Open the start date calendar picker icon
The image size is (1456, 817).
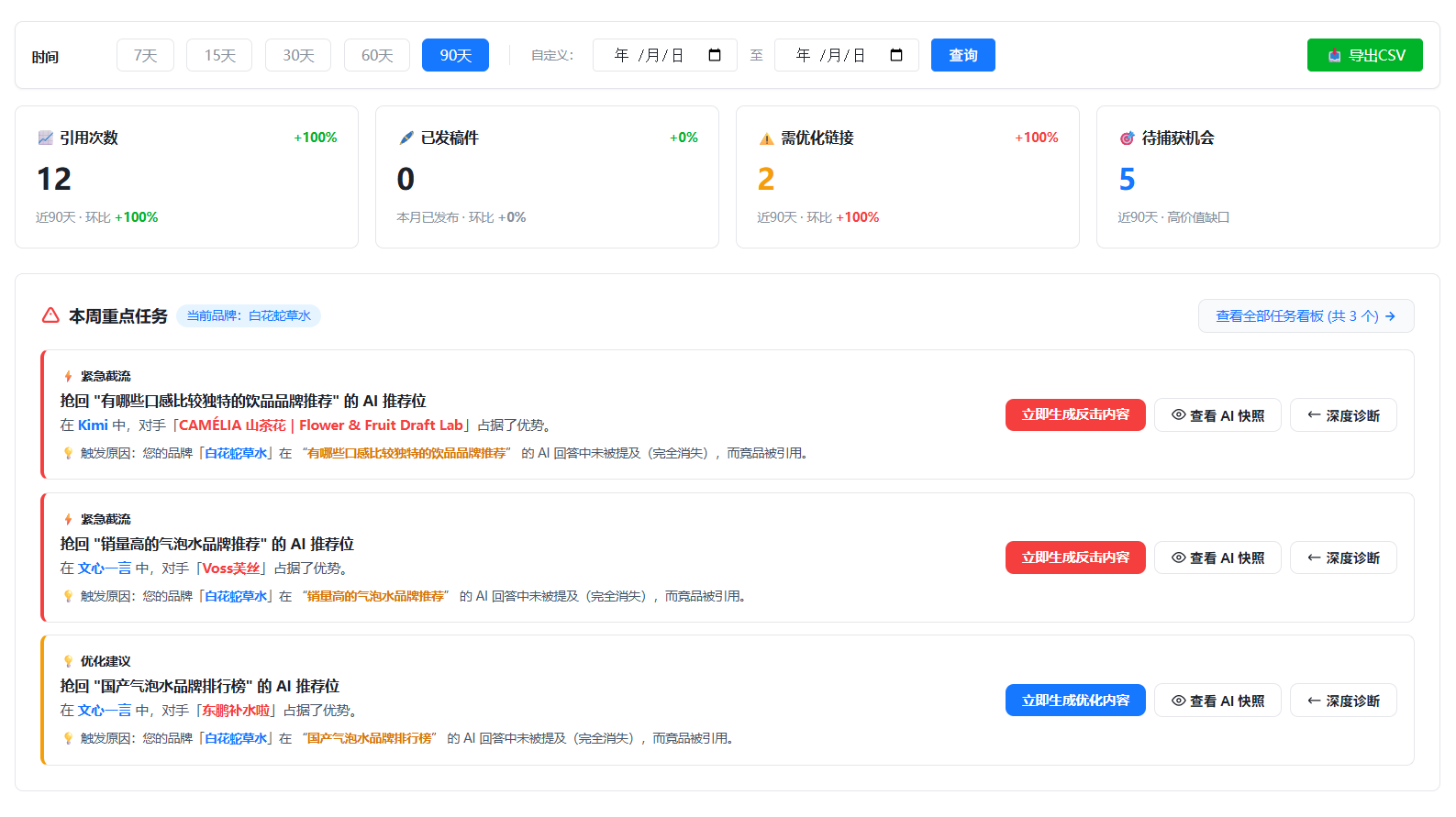[715, 55]
